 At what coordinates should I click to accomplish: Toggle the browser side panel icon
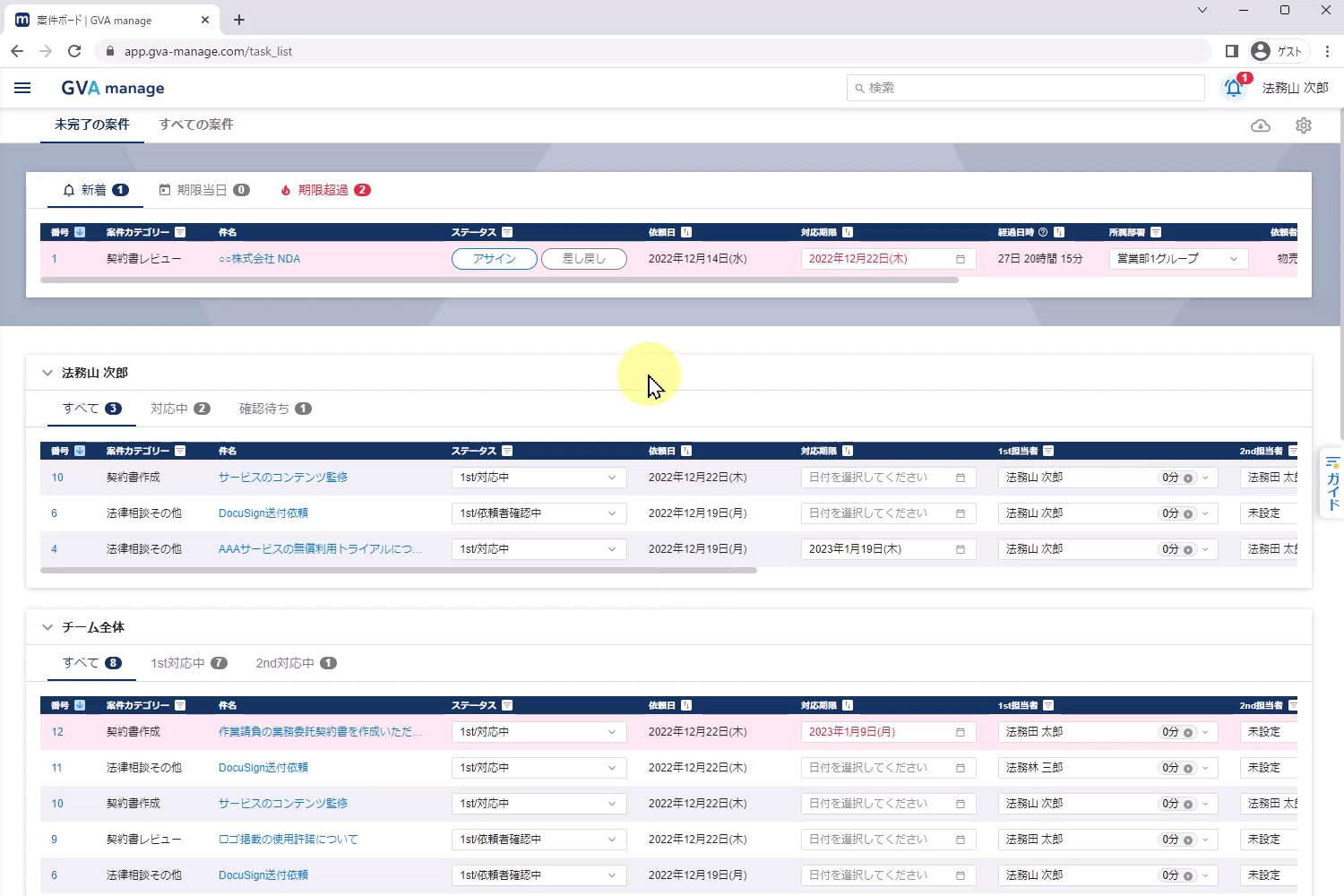[x=1232, y=51]
